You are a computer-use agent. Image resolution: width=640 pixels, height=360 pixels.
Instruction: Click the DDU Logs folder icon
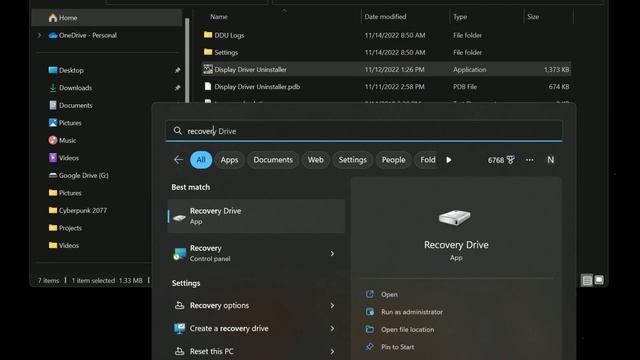pos(208,35)
